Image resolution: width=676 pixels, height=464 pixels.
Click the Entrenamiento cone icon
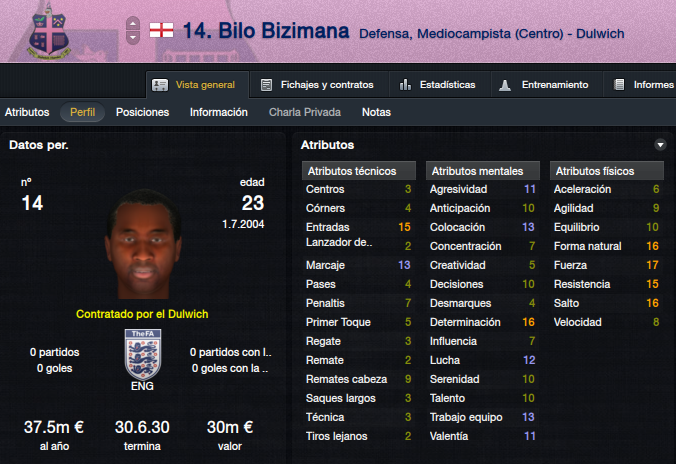point(505,85)
